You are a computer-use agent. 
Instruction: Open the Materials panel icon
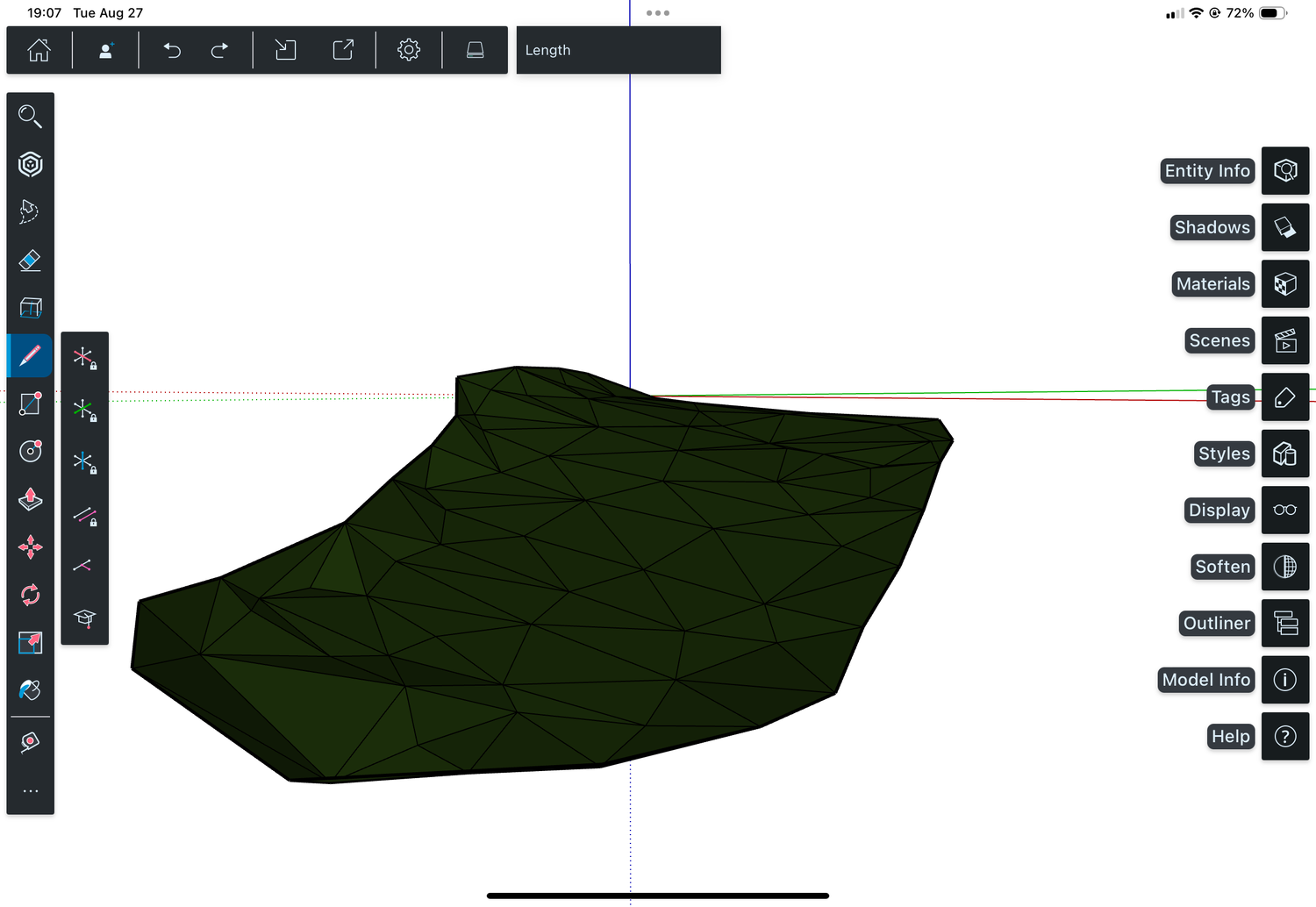point(1285,283)
